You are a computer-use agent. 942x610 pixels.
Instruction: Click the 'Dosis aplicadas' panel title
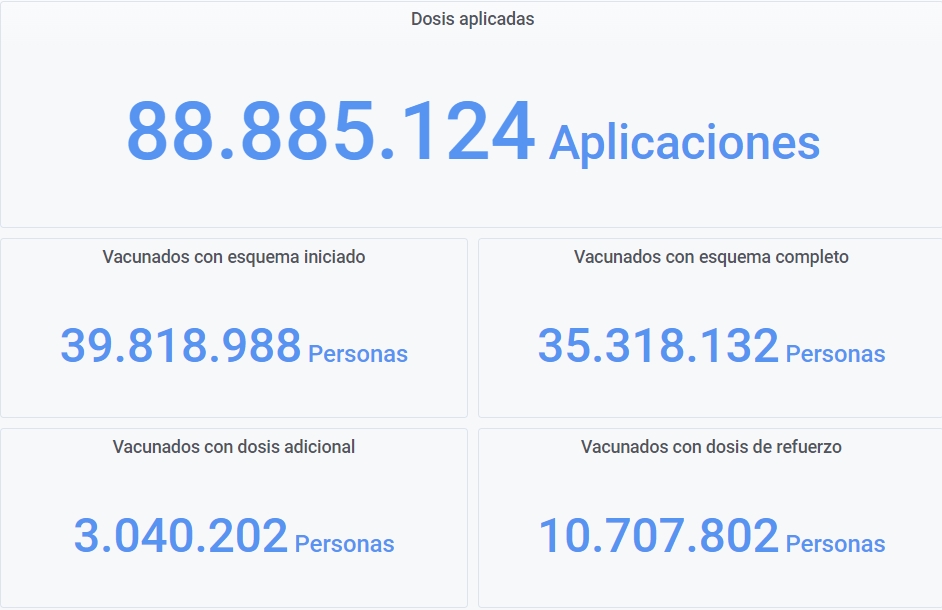tap(472, 19)
